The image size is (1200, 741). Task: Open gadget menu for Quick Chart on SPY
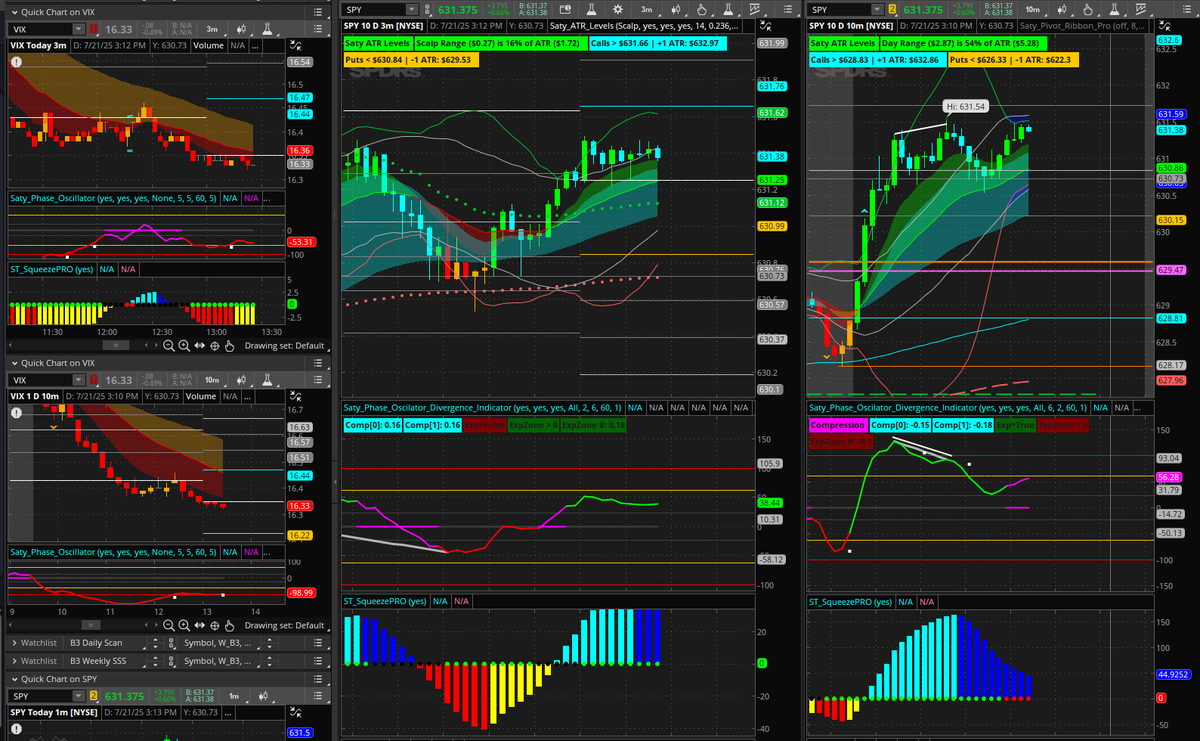pyautogui.click(x=318, y=679)
